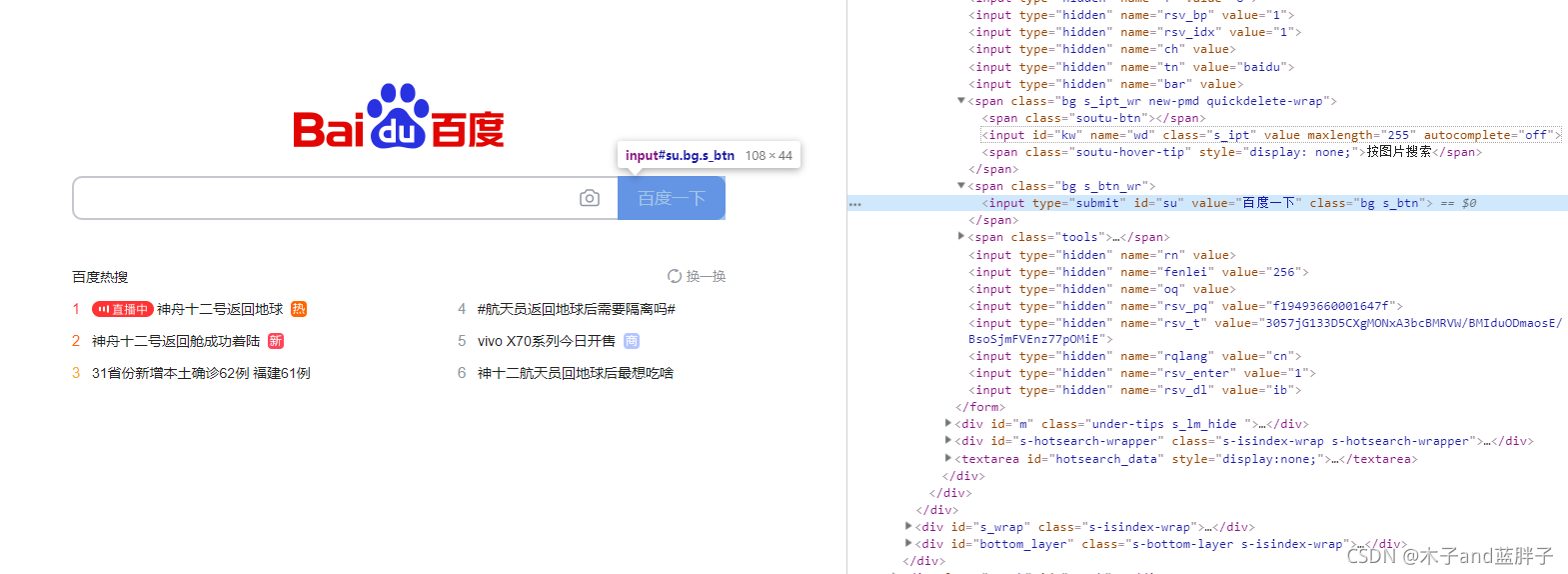Screen dimensions: 1568x574
Task: Click the 热 hot tag icon
Action: (299, 309)
